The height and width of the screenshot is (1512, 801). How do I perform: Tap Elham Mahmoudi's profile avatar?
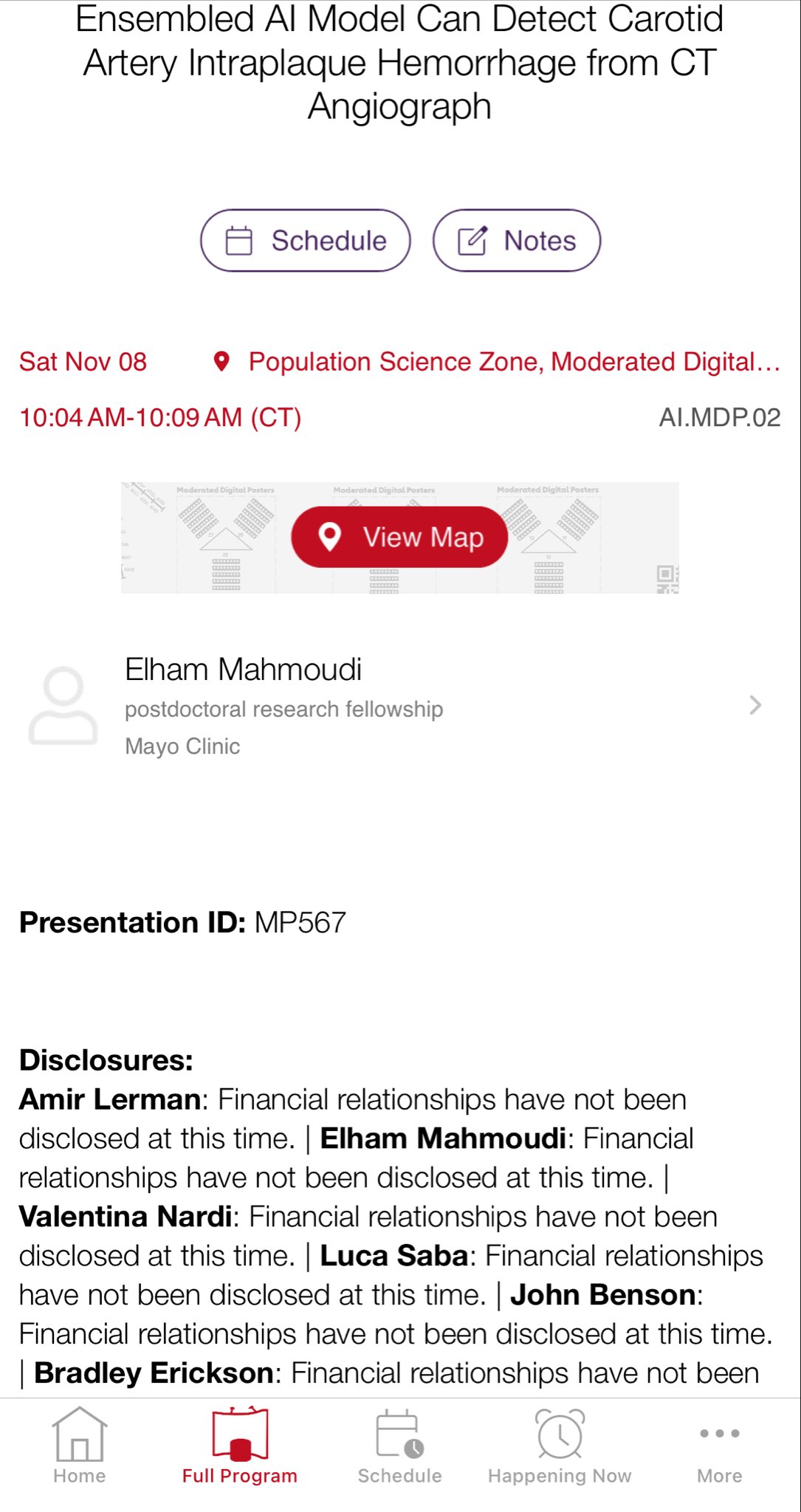click(x=63, y=706)
